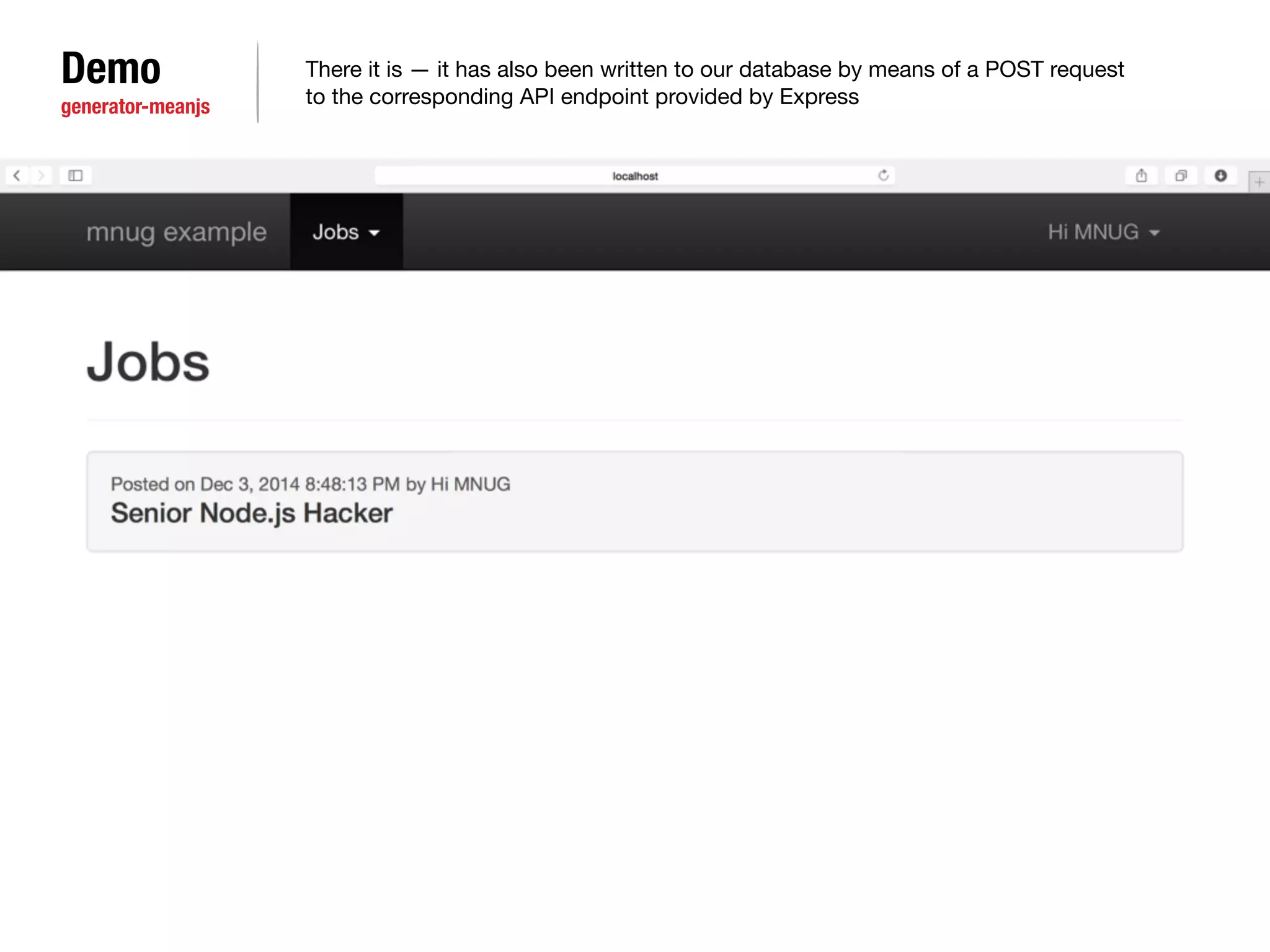Expand the caret next to Jobs

(374, 233)
